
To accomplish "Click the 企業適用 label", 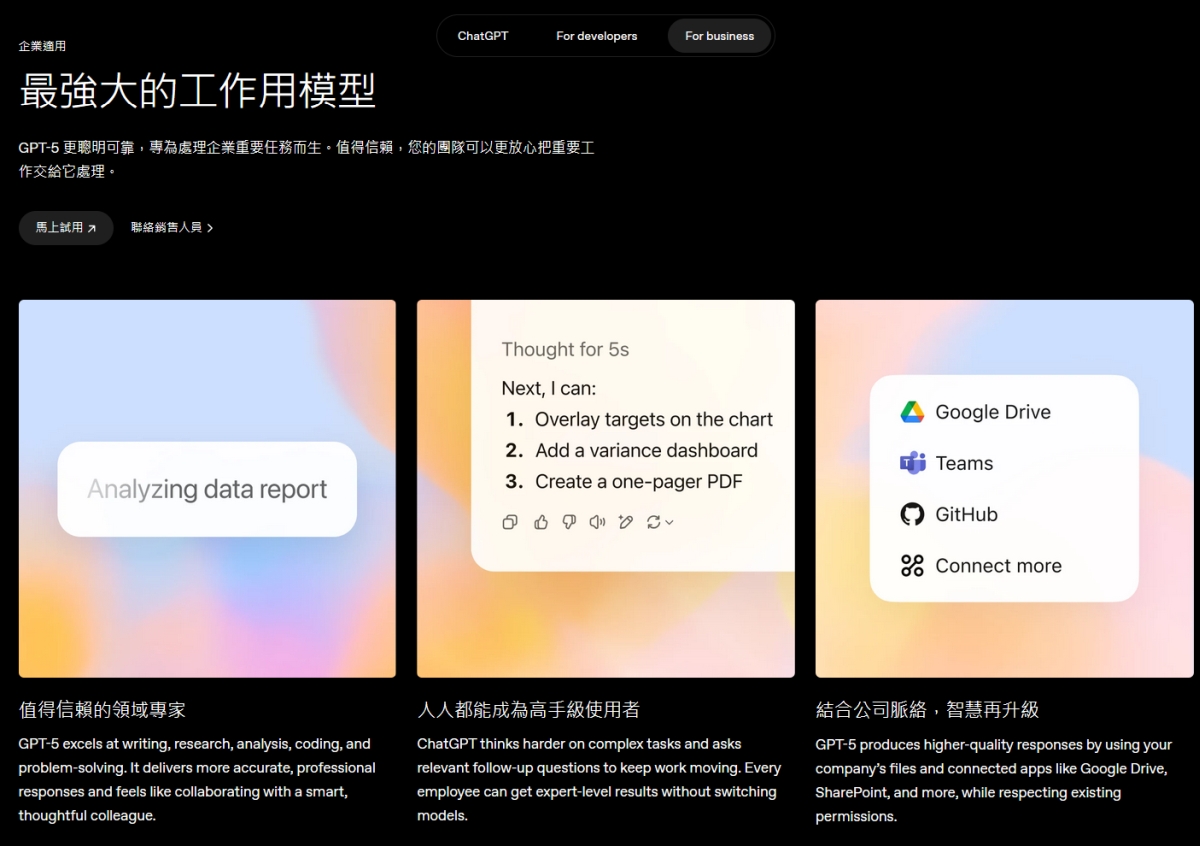I will 42,46.
